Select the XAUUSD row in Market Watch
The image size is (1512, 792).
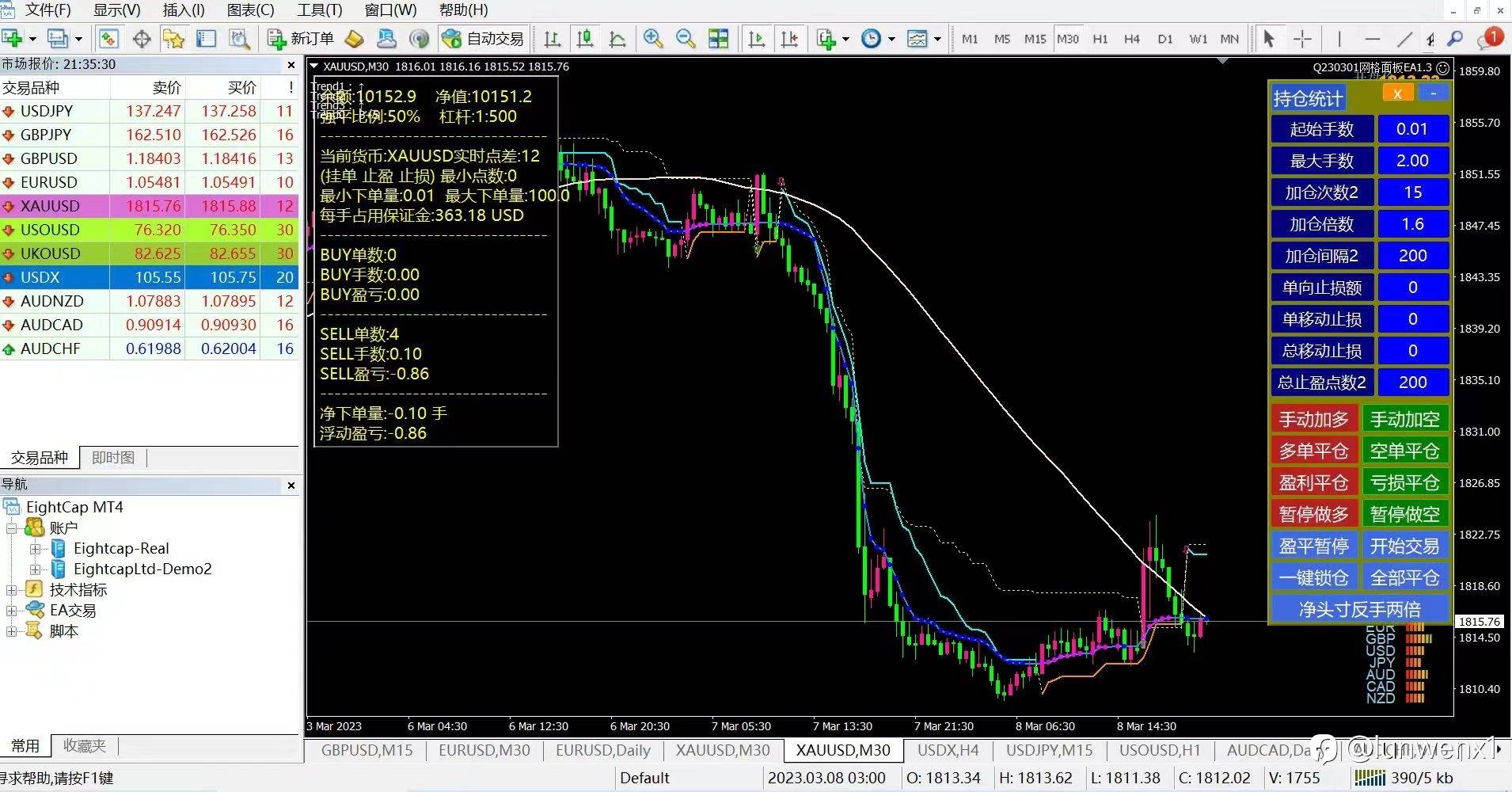(150, 206)
